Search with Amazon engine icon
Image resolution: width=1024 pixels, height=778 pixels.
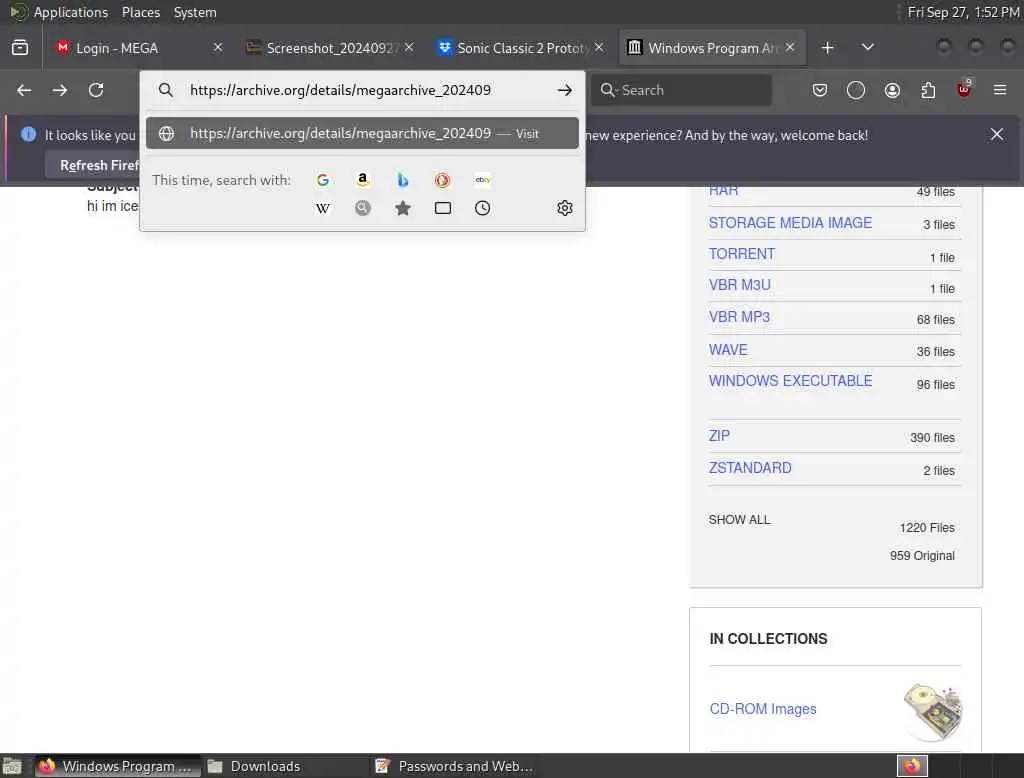(362, 180)
